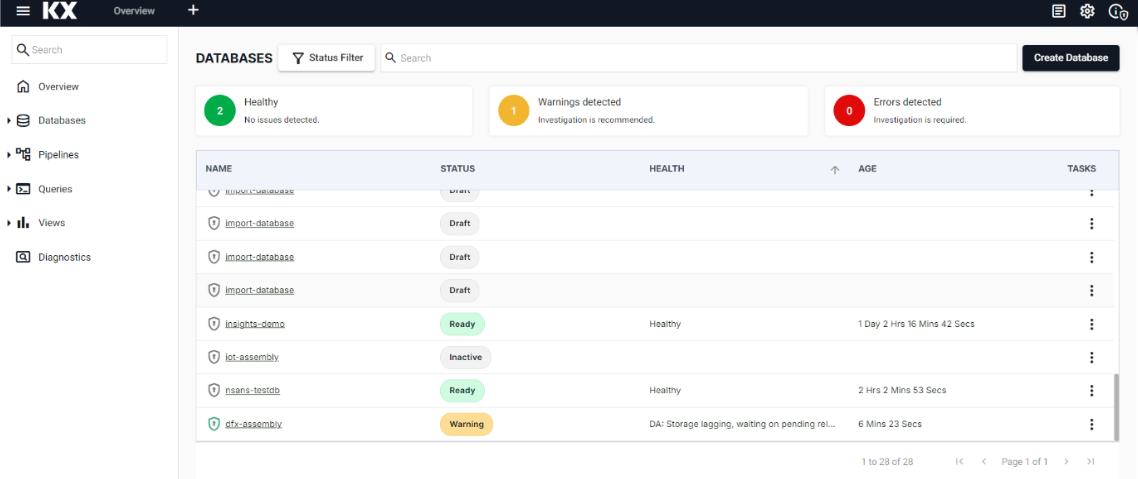The width and height of the screenshot is (1138, 479).
Task: Click the Diagnostics magnifier icon
Action: pos(22,257)
